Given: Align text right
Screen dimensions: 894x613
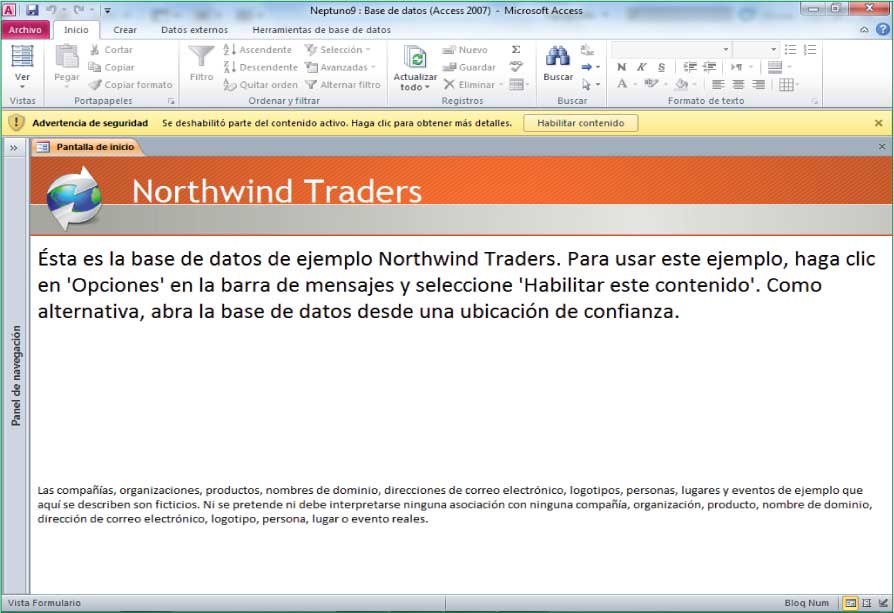Looking at the screenshot, I should [758, 84].
